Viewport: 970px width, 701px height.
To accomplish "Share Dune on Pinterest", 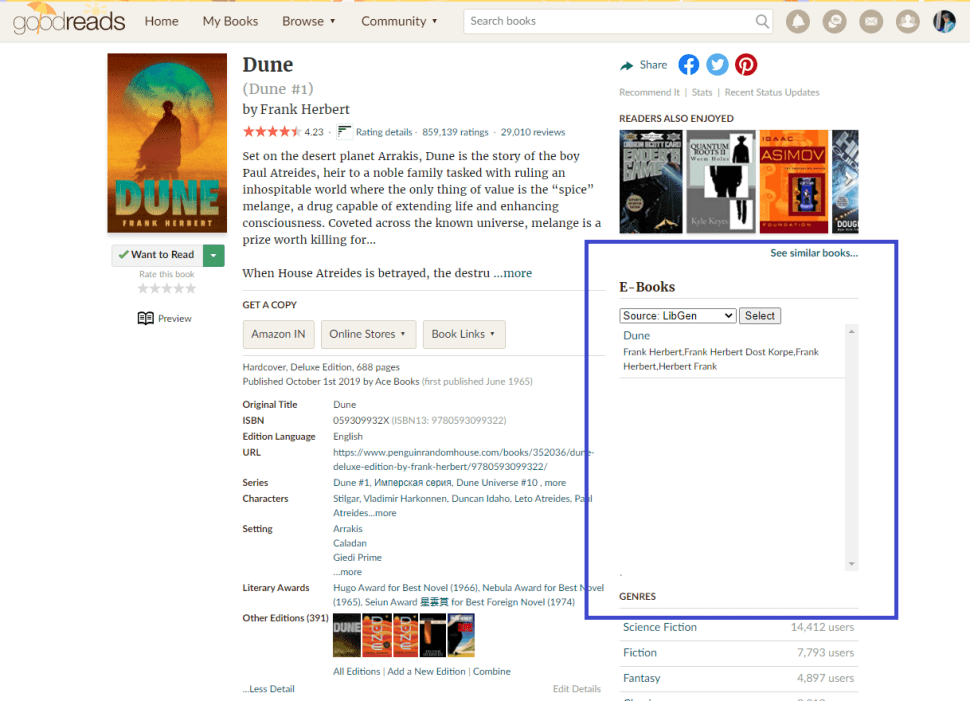I will 746,64.
